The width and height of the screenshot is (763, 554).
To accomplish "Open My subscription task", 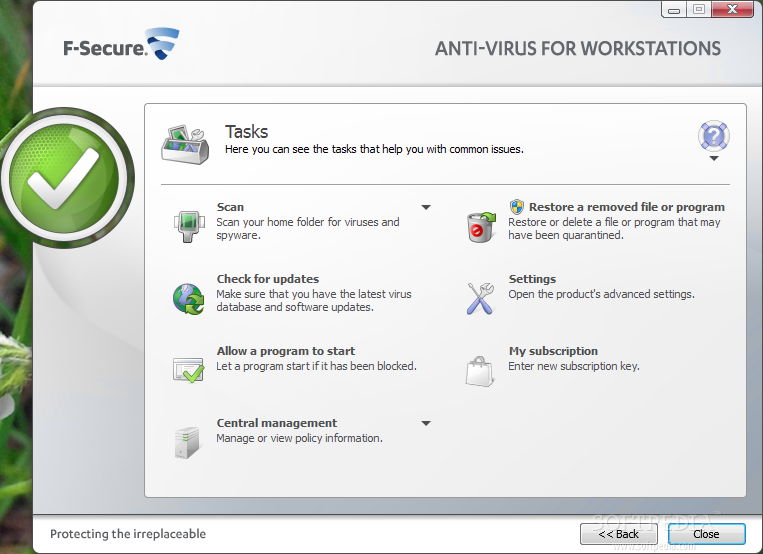I will [x=553, y=351].
